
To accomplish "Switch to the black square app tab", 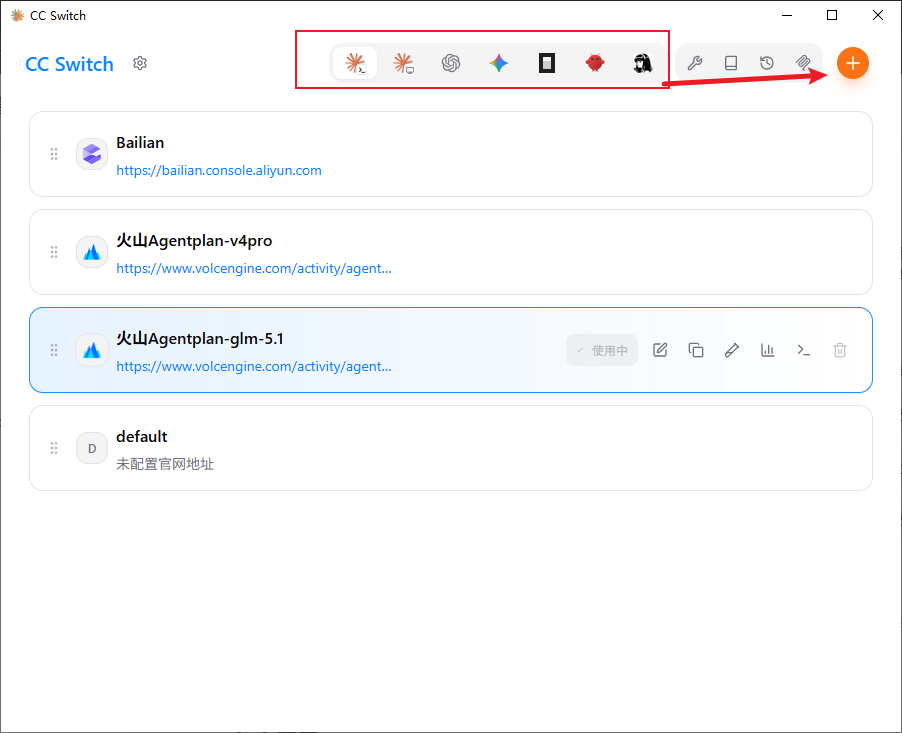I will click(546, 63).
